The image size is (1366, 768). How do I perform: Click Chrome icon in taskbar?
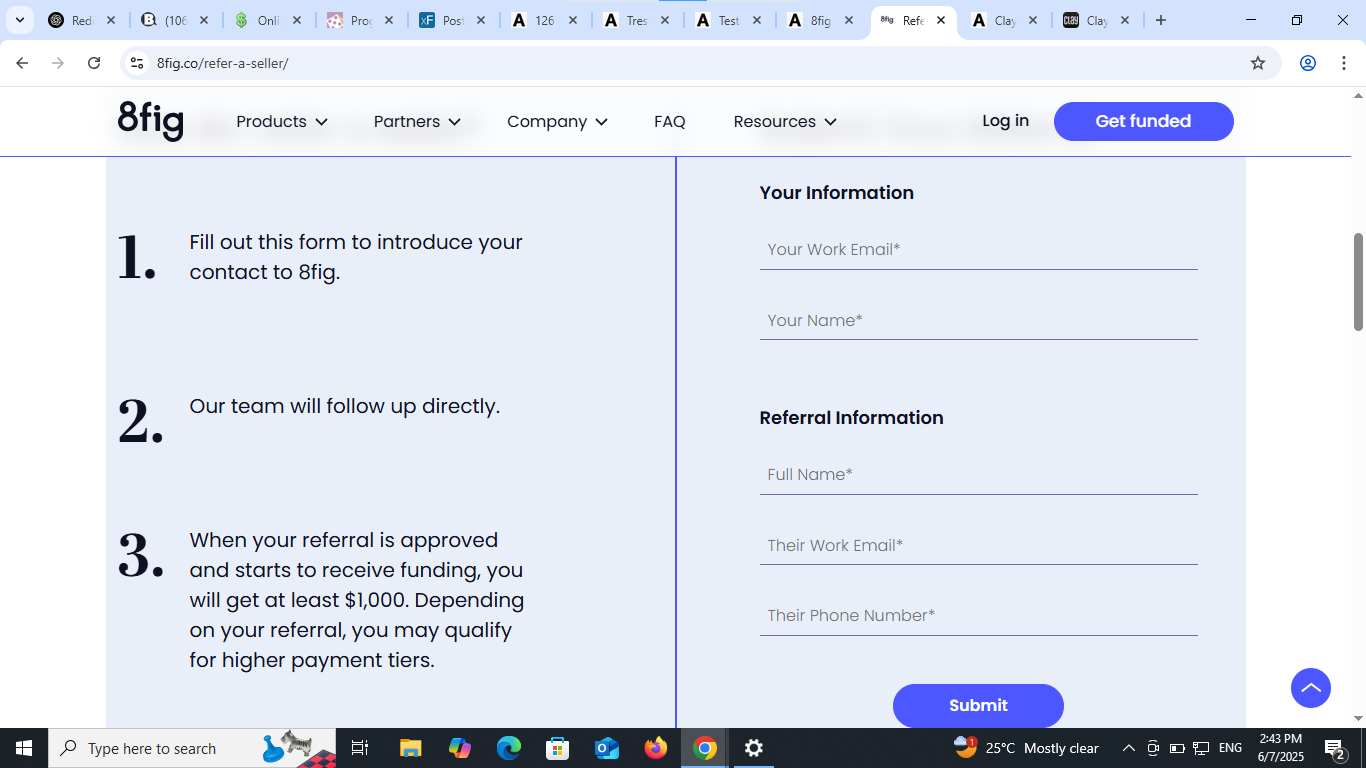(705, 748)
